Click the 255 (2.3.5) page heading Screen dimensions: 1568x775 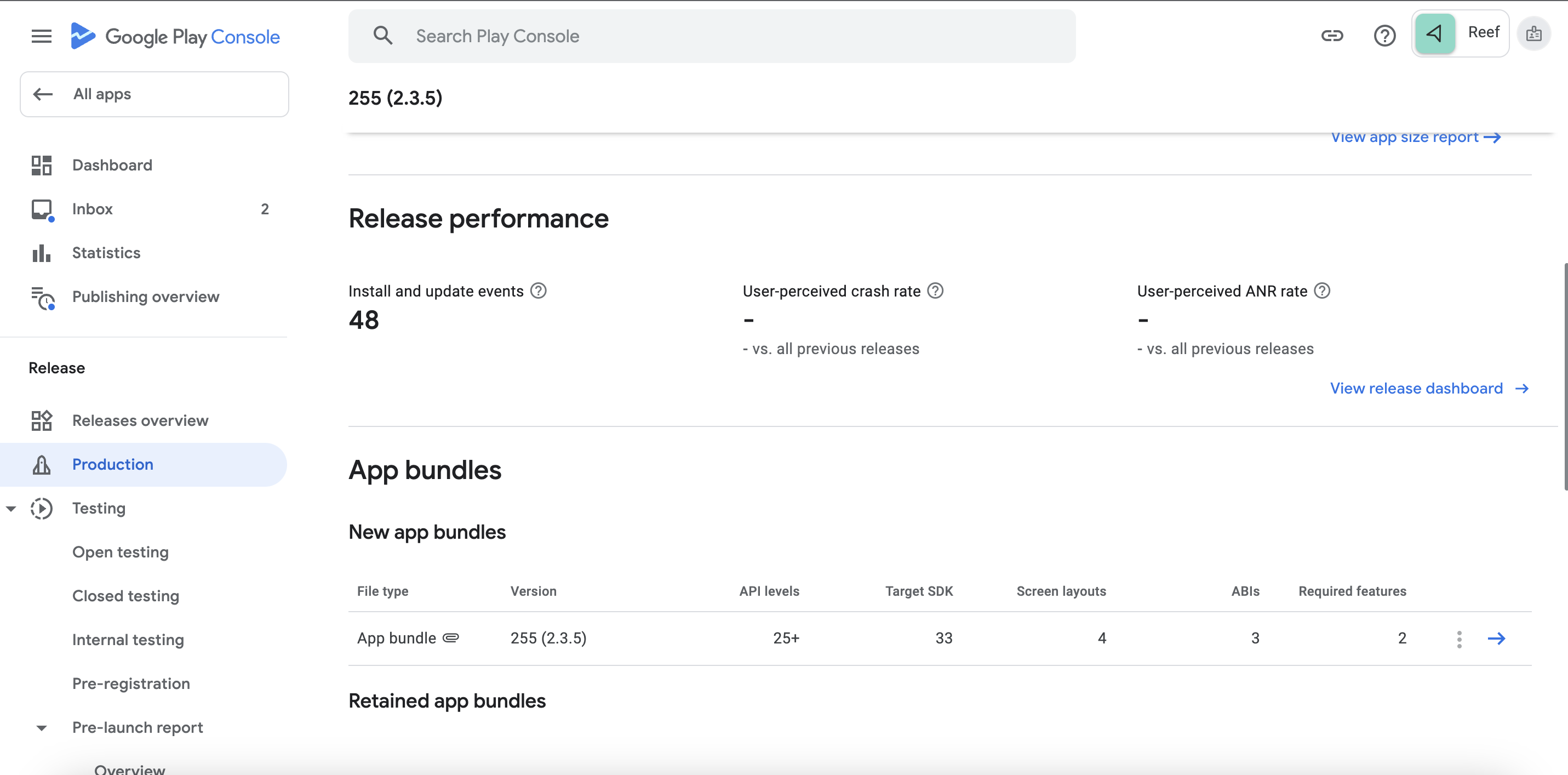(395, 98)
